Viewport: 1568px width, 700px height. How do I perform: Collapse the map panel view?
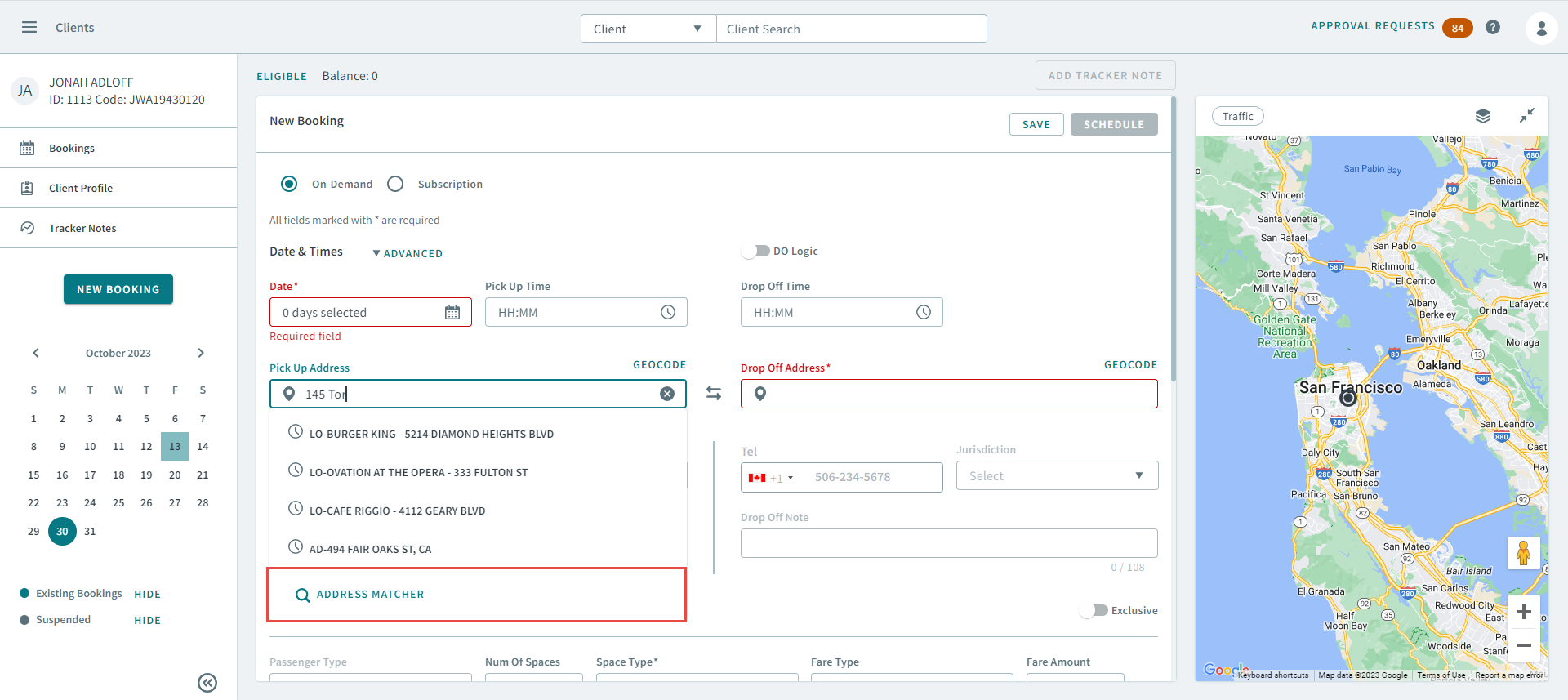click(1526, 116)
